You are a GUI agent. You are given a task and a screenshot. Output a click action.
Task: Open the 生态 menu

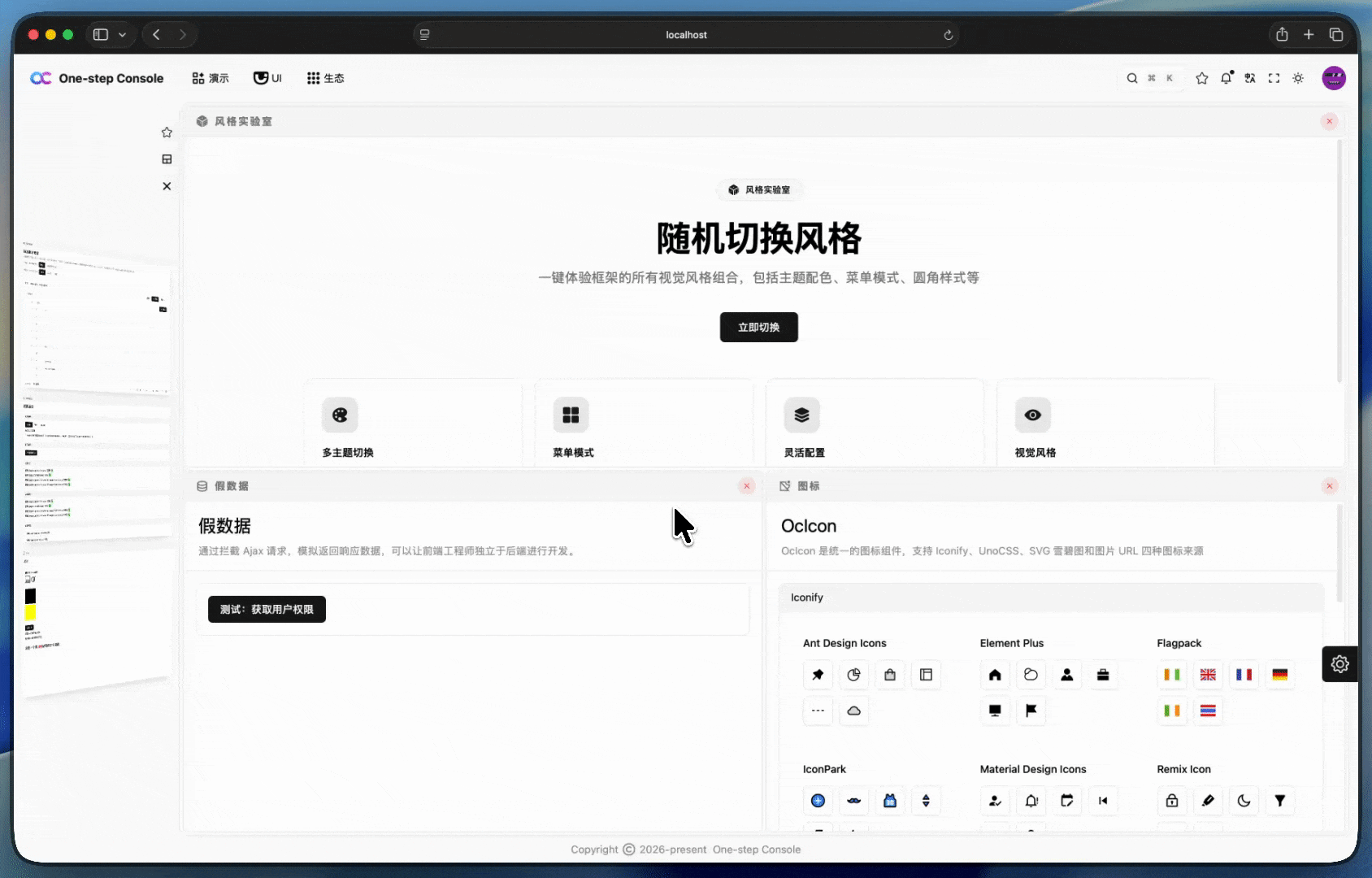(x=325, y=78)
